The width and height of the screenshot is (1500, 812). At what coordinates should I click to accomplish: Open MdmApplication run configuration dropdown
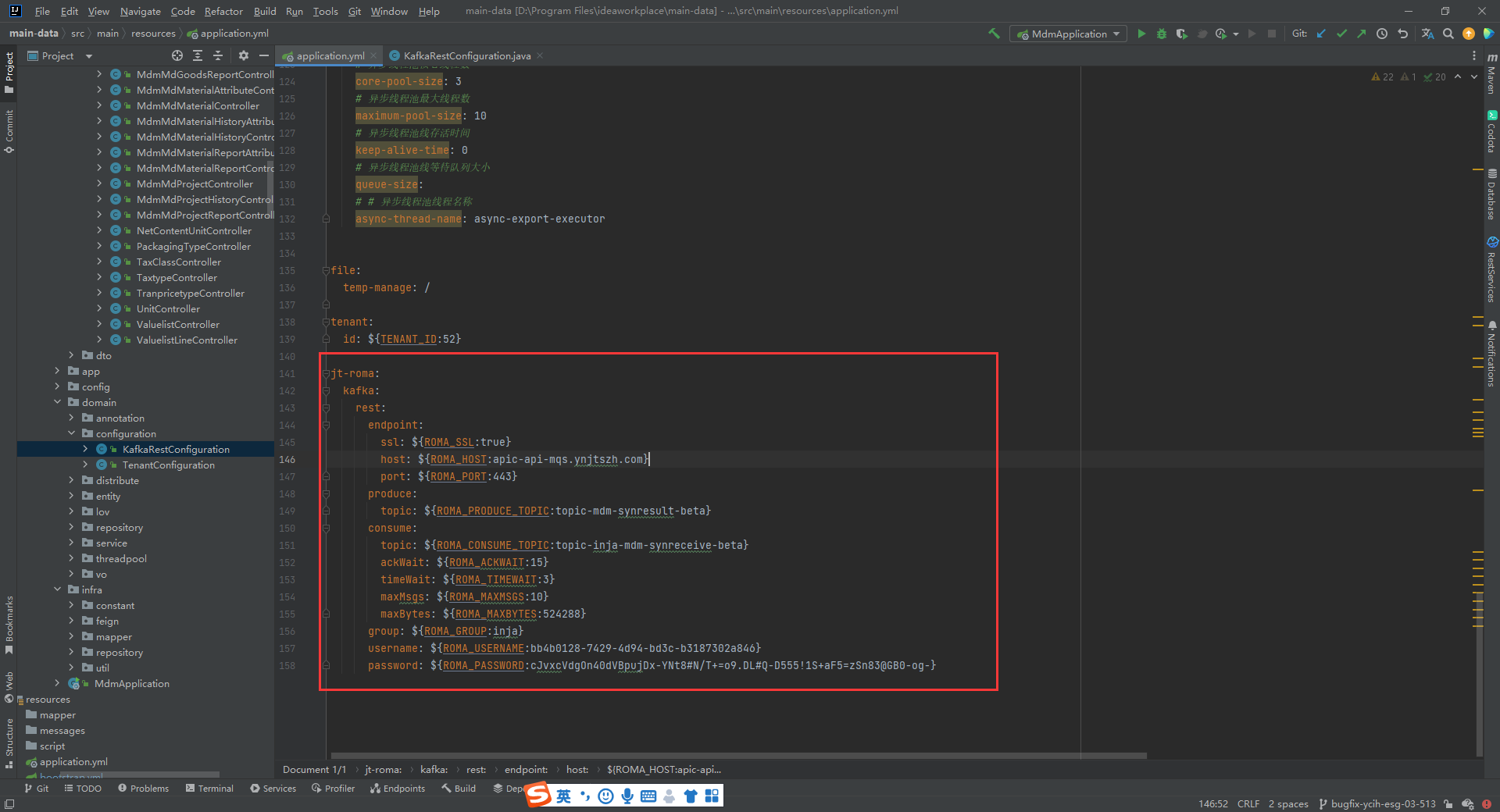1068,34
